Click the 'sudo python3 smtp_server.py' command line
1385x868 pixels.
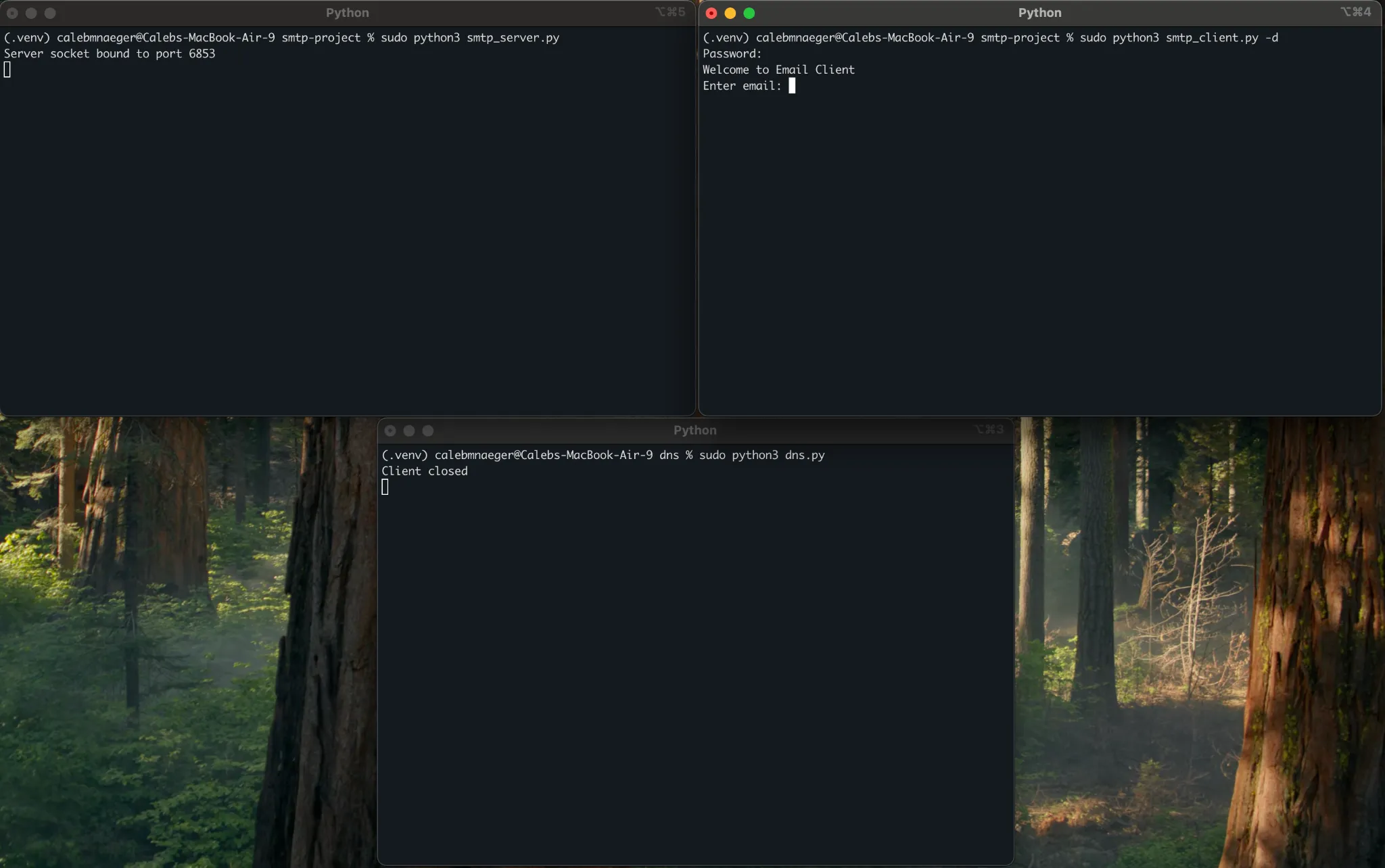click(470, 38)
